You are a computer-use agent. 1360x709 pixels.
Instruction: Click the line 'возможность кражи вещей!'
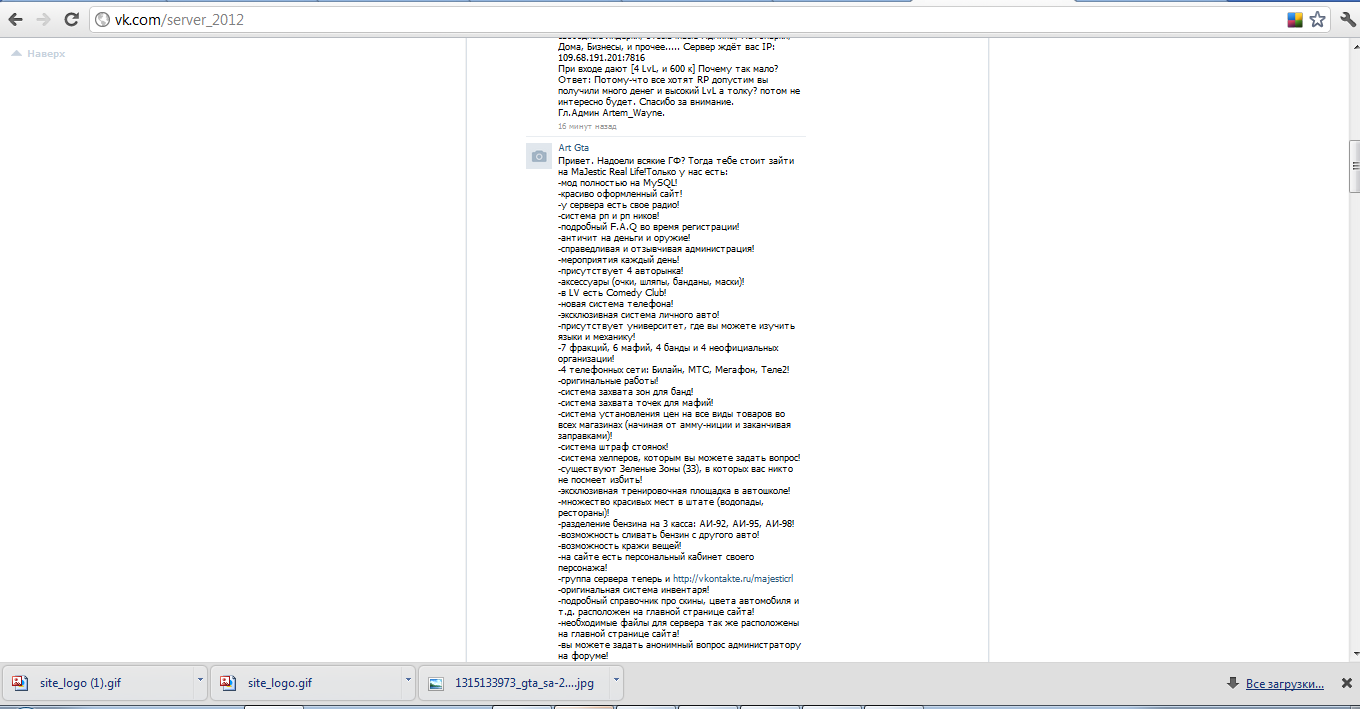pyautogui.click(x=620, y=545)
